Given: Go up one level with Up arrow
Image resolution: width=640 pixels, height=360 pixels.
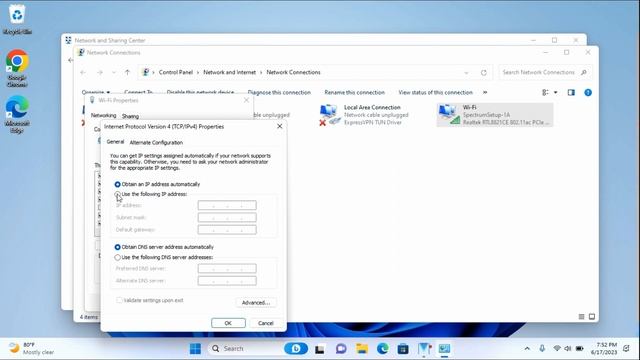Looking at the screenshot, I should pyautogui.click(x=127, y=72).
